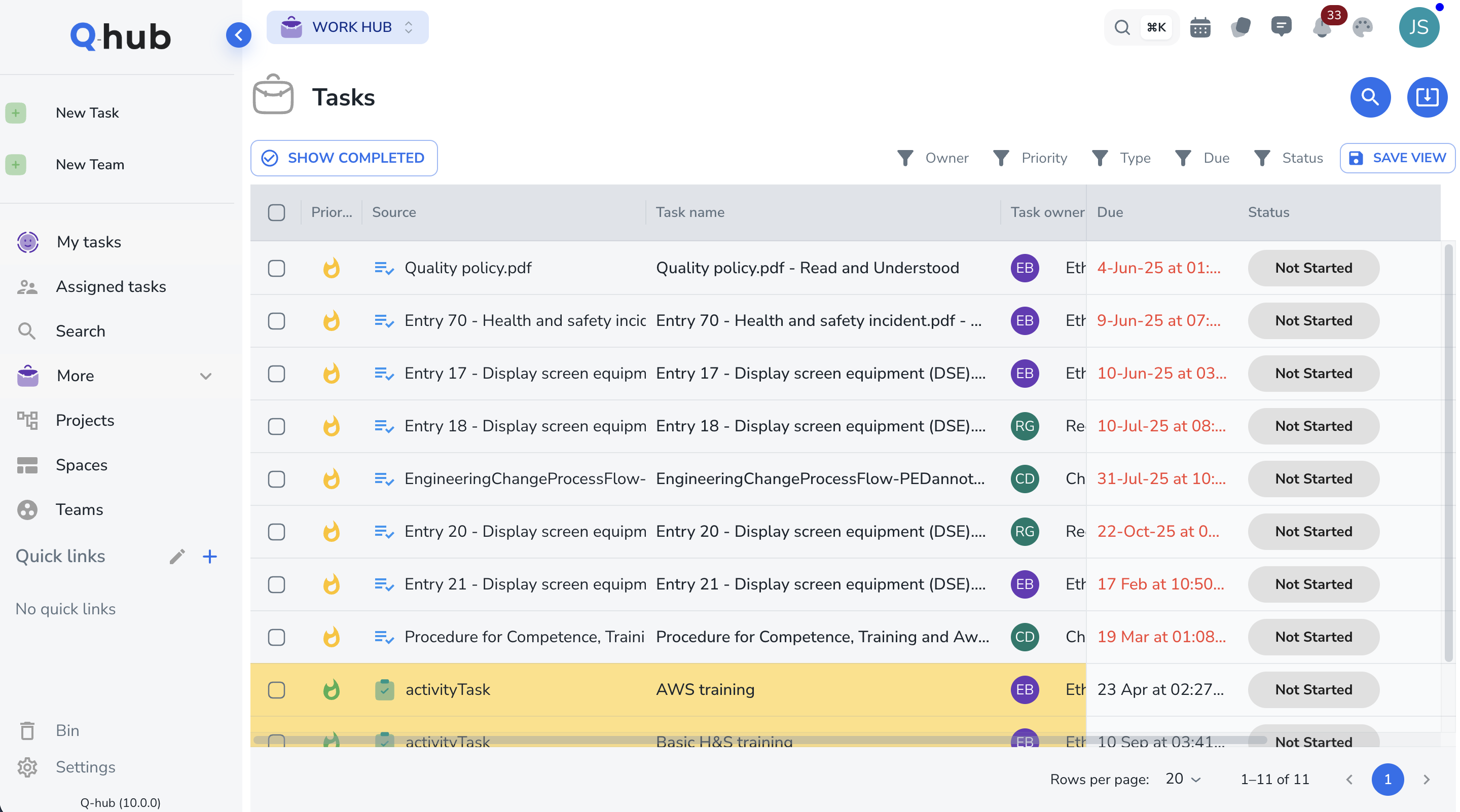Open the Status filter
The height and width of the screenshot is (812, 1460).
(1288, 158)
